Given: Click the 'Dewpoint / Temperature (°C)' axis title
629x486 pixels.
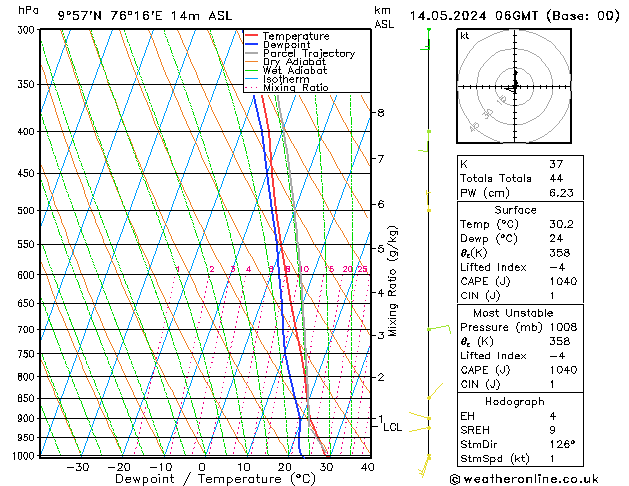Looking at the screenshot, I should point(215,479).
